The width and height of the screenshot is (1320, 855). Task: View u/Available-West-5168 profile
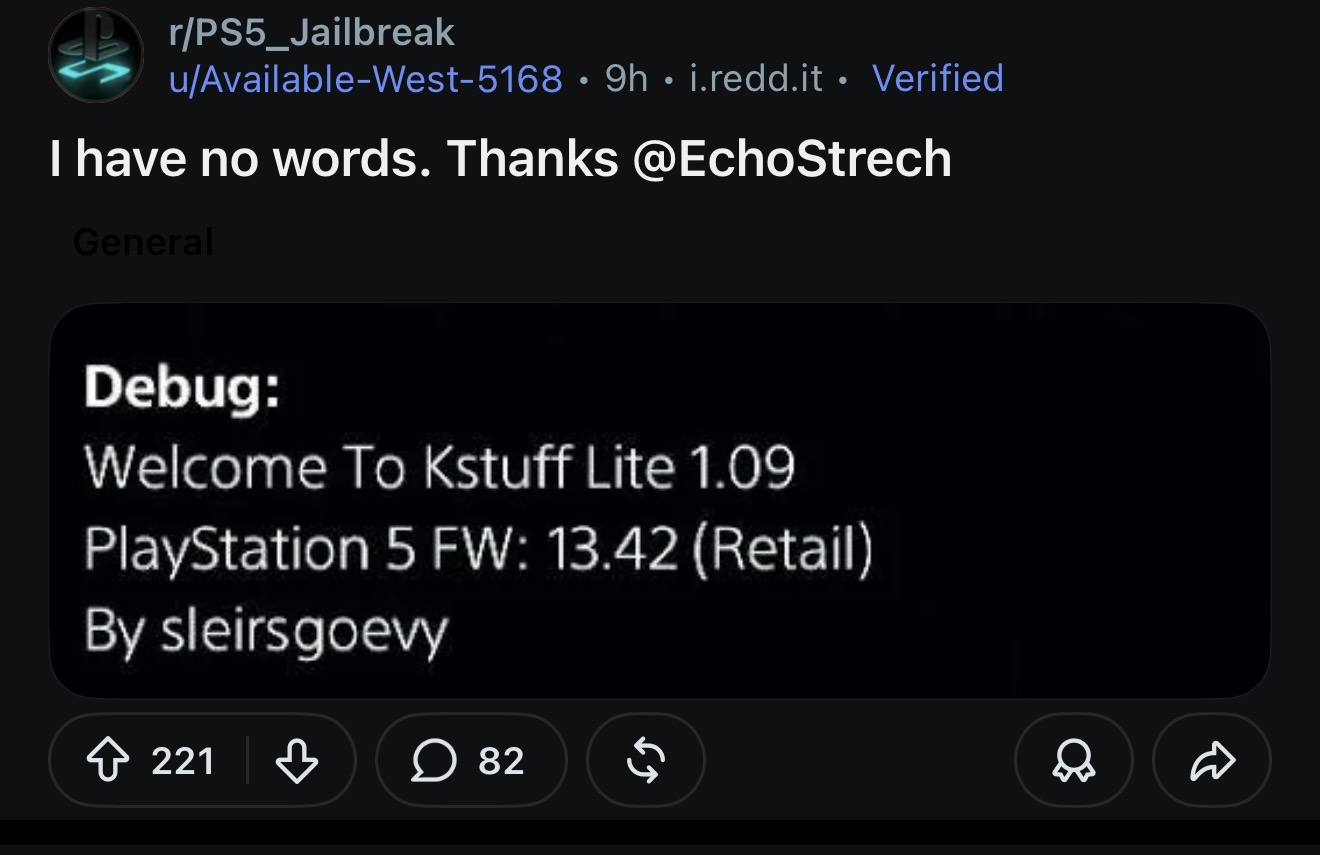(365, 78)
